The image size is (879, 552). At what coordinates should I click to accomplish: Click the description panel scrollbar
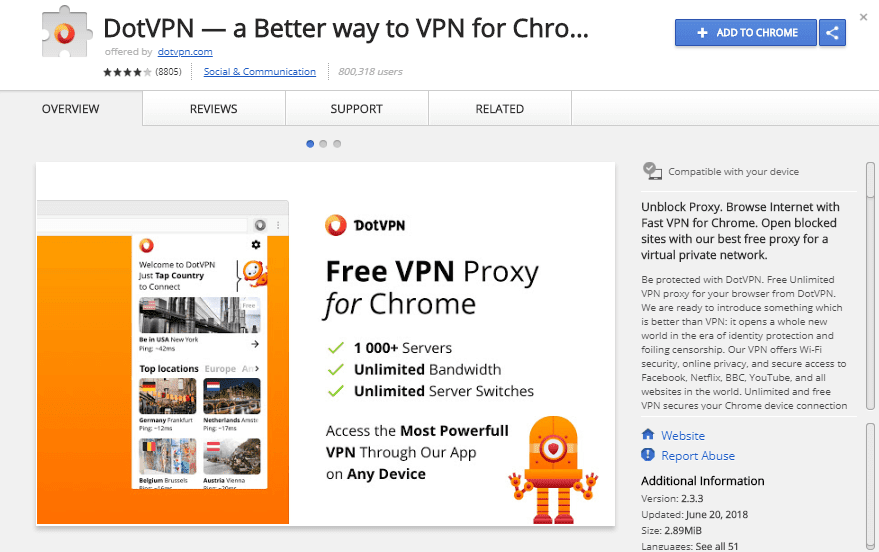870,286
